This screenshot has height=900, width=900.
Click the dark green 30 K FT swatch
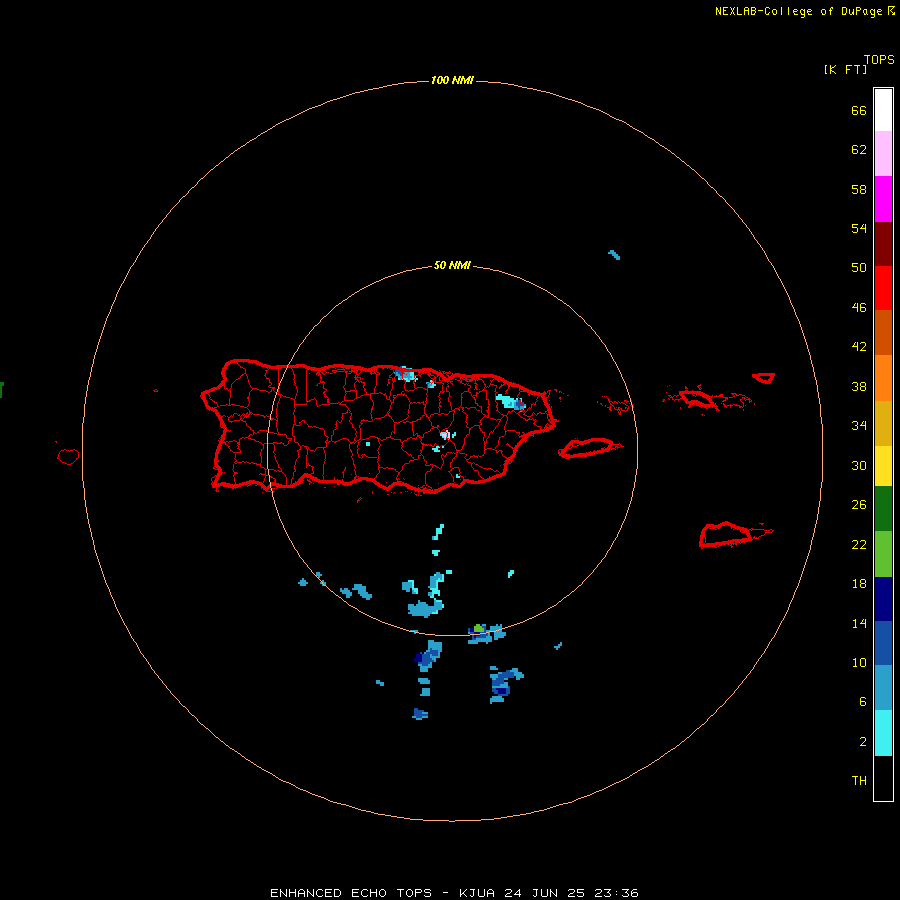click(x=883, y=509)
